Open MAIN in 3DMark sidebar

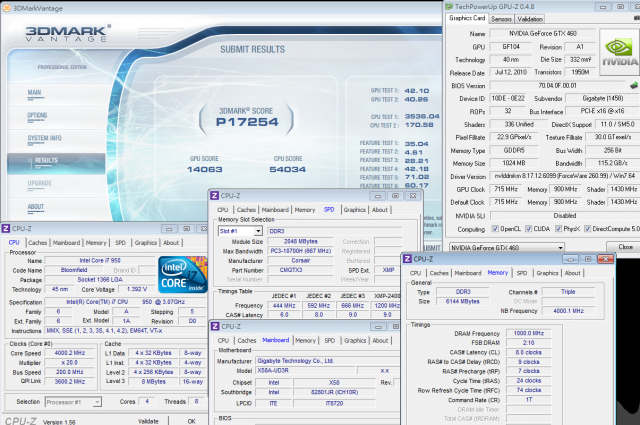(x=34, y=93)
